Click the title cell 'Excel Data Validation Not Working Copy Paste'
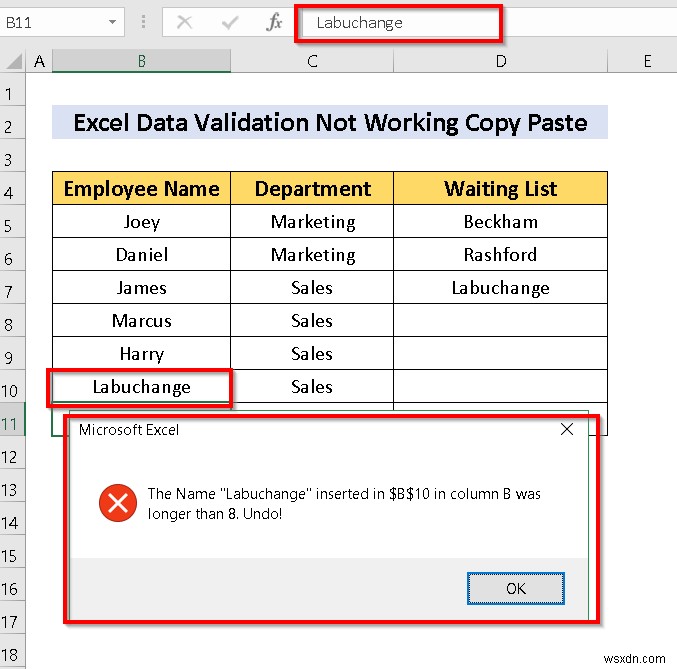The image size is (677, 669). (x=330, y=122)
